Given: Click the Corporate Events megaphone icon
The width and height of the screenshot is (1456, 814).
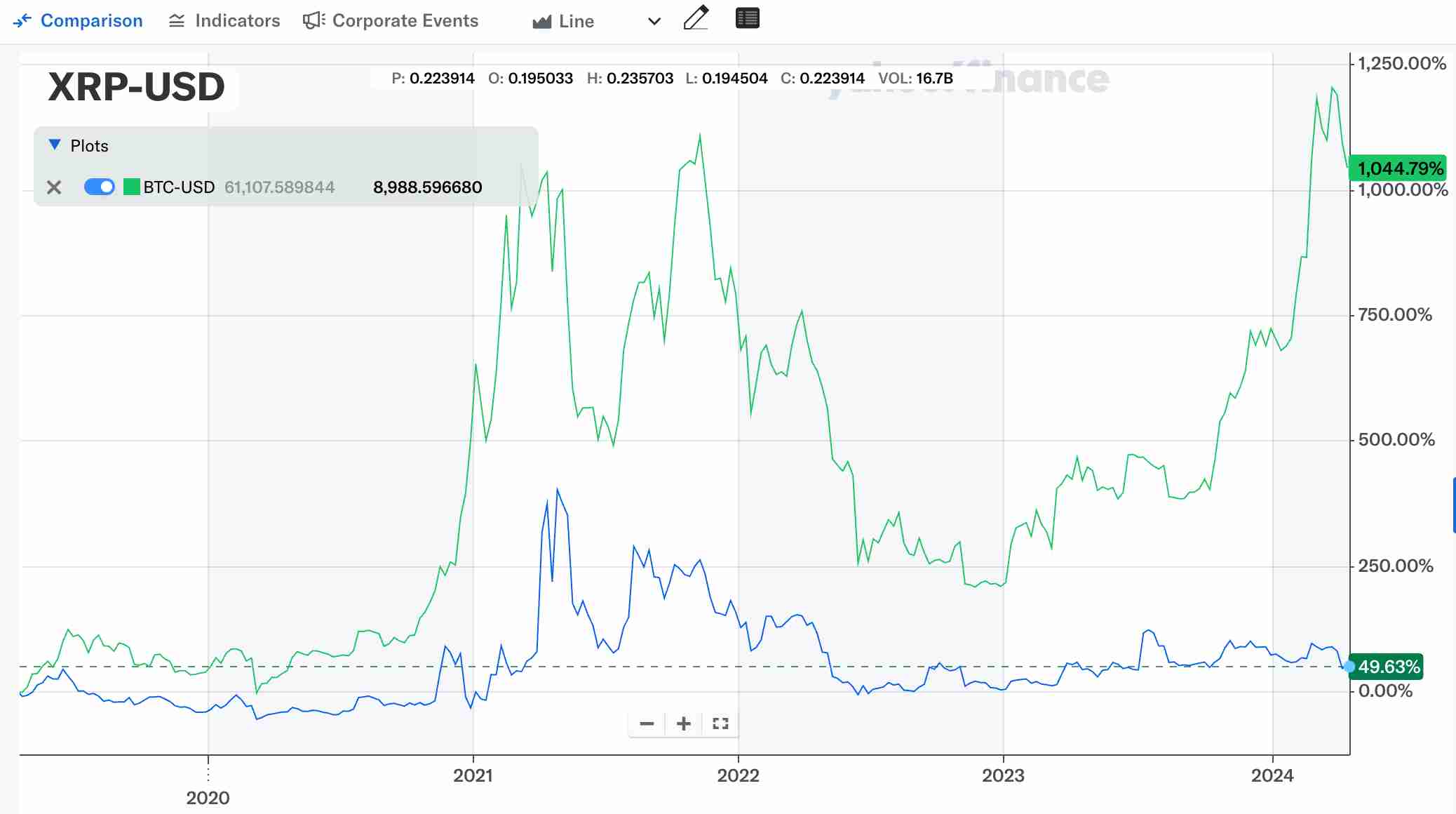Looking at the screenshot, I should click(314, 21).
